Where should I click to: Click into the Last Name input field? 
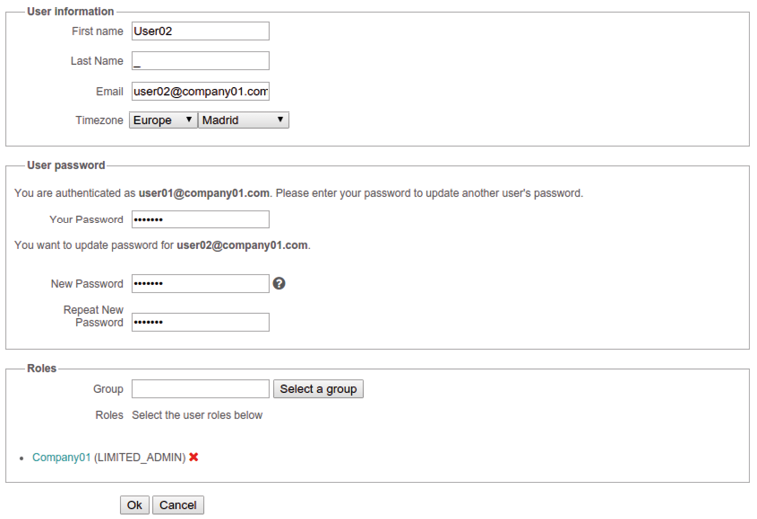click(x=200, y=61)
